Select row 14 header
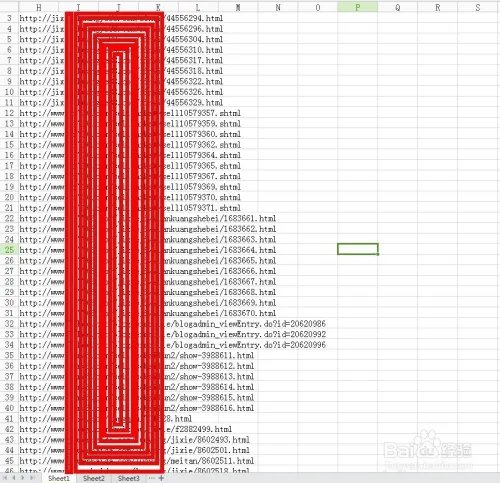This screenshot has height=483, width=500. tap(9, 134)
